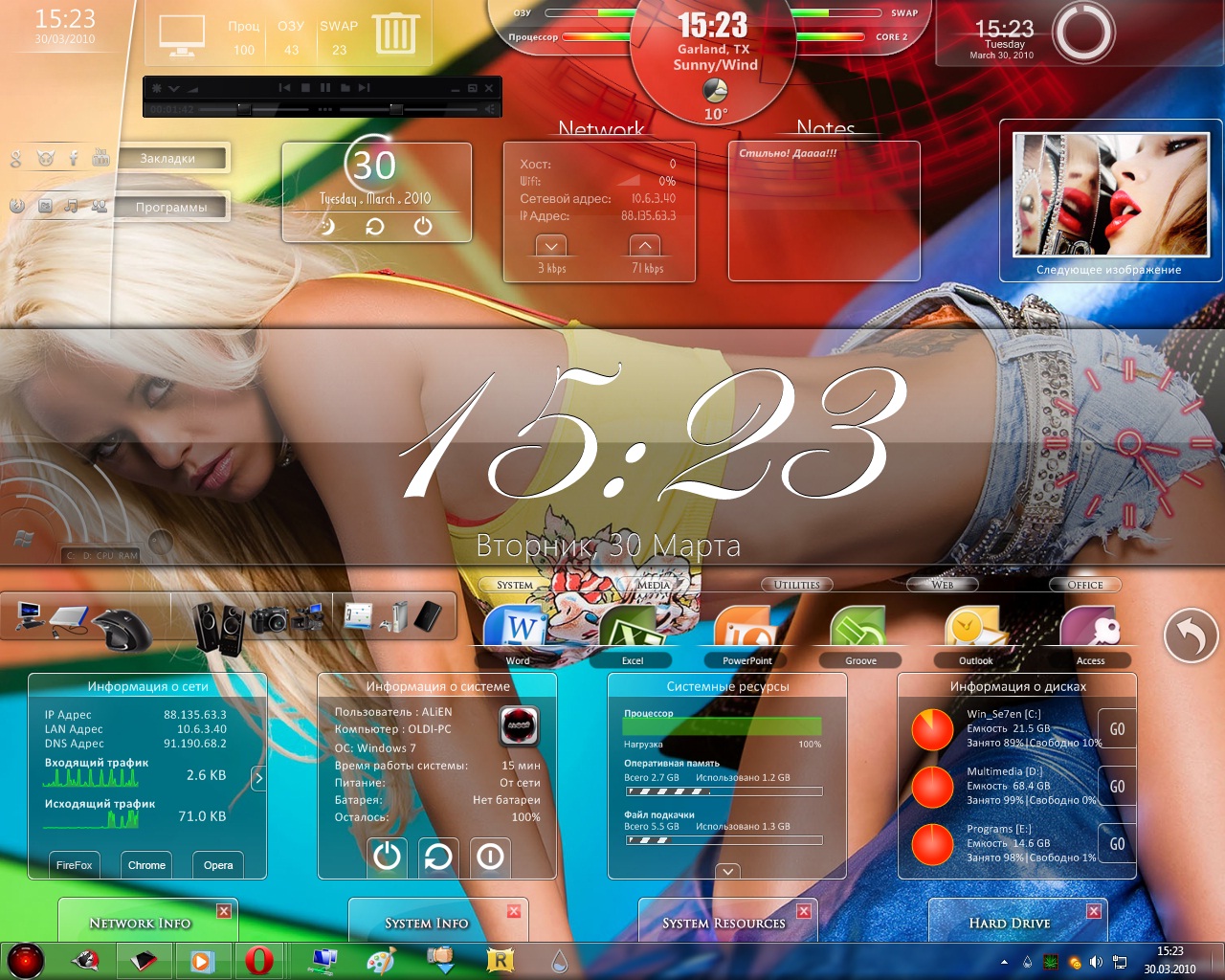Switch to the Media launcher tab
The image size is (1225, 980).
click(654, 585)
